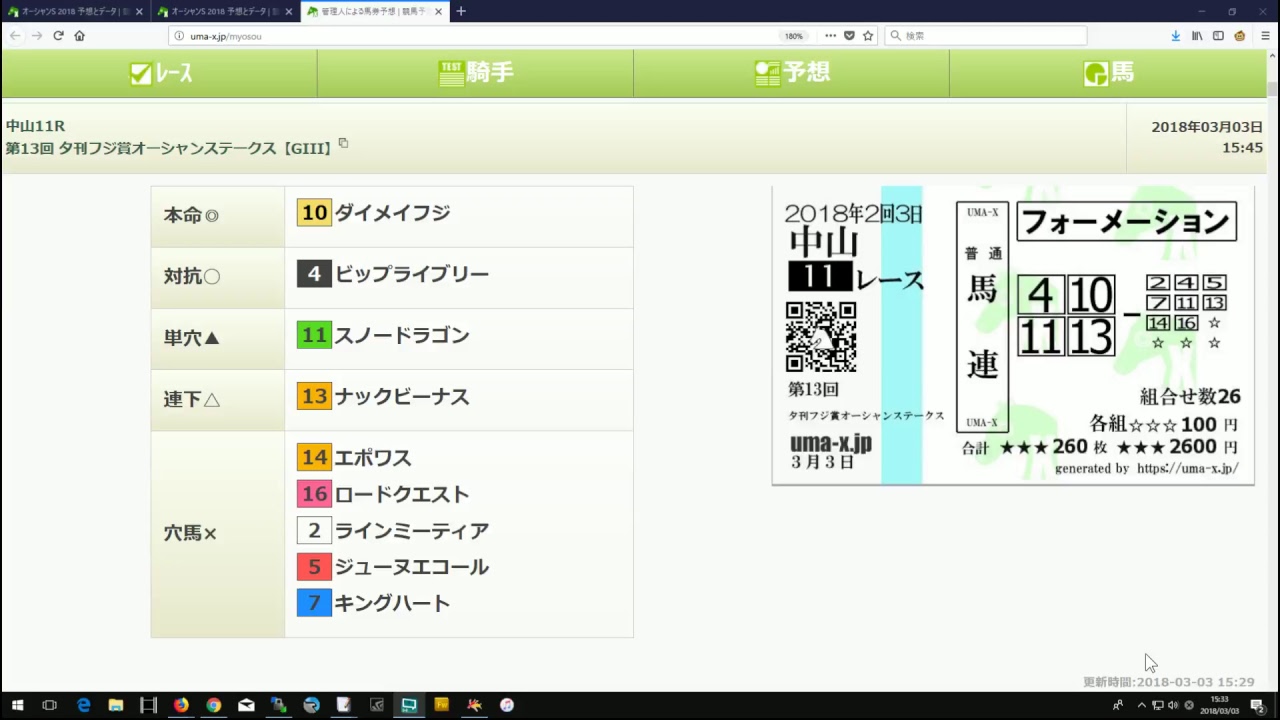The width and height of the screenshot is (1280, 720).
Task: Go to the browser home page
Action: pos(79,36)
